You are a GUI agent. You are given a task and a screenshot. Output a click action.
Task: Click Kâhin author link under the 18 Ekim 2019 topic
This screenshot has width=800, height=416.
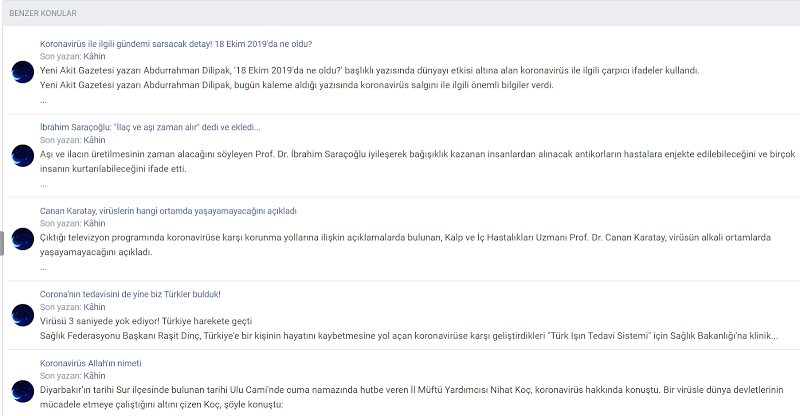pyautogui.click(x=94, y=57)
